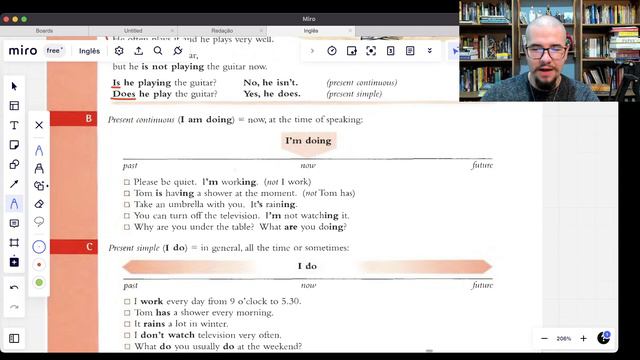Click 'Tom has a shower every morning' line
640x360 pixels.
pyautogui.click(x=204, y=313)
